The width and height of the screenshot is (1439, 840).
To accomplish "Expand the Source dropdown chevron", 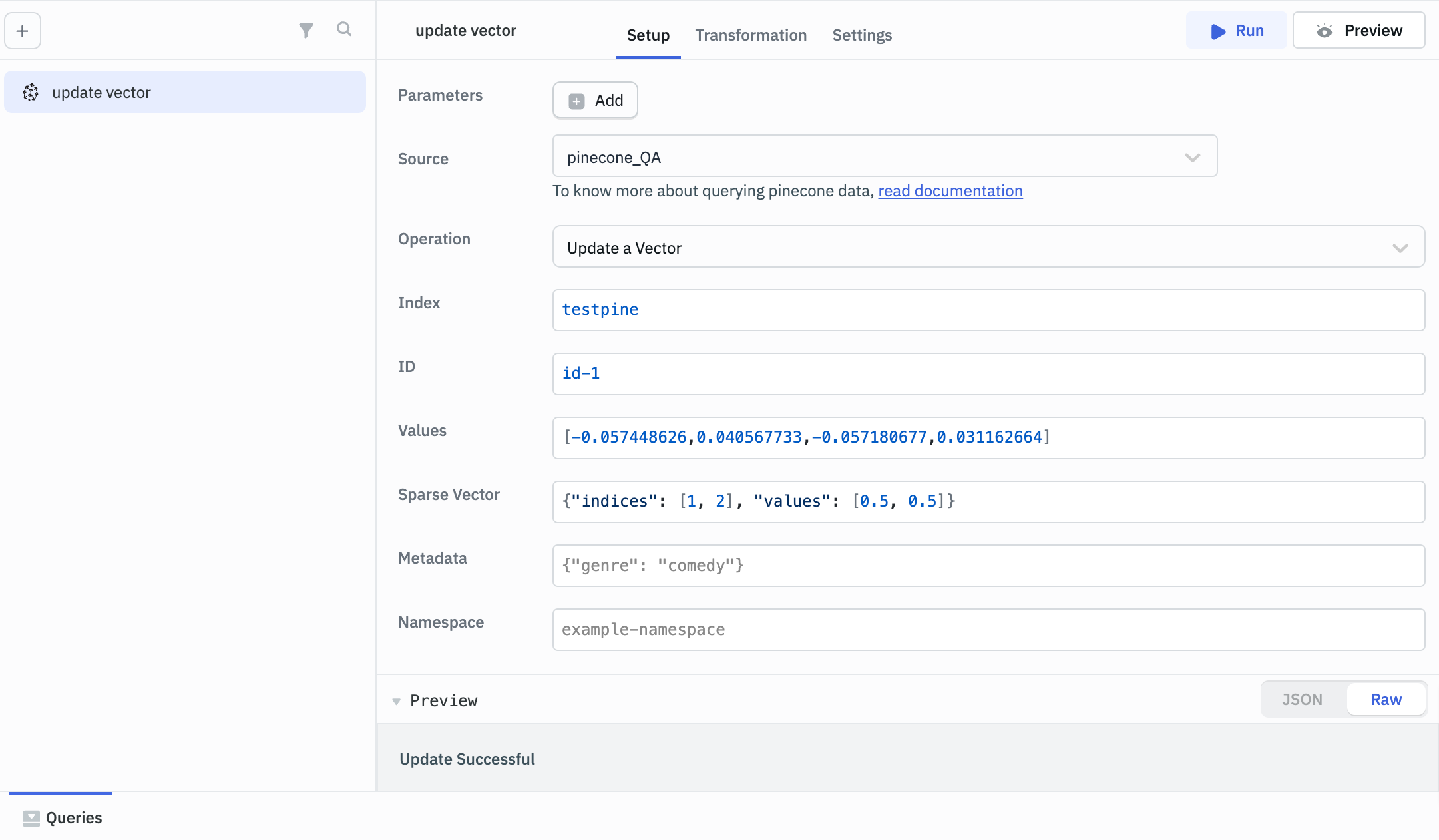I will click(1192, 158).
